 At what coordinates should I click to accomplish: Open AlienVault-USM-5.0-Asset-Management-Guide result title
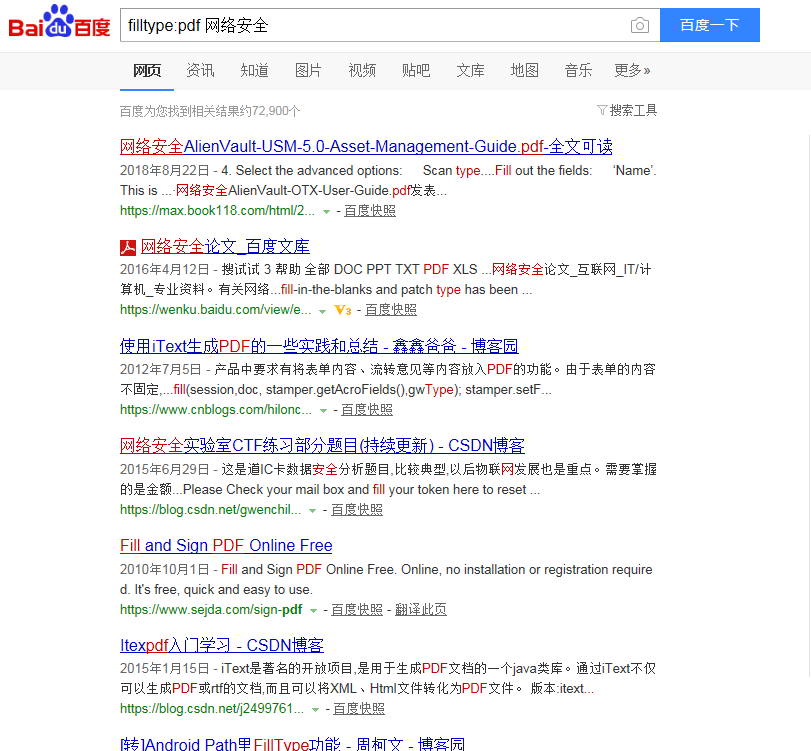click(366, 146)
